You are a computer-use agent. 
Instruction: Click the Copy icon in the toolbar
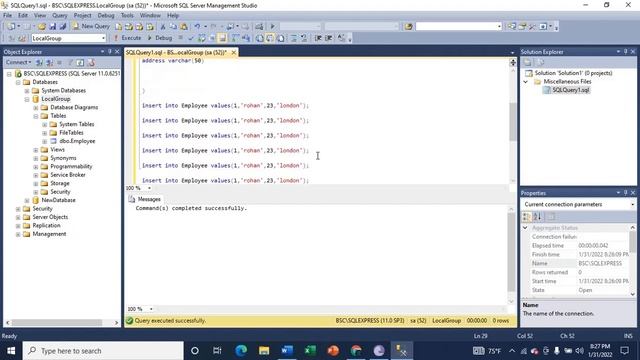[173, 27]
